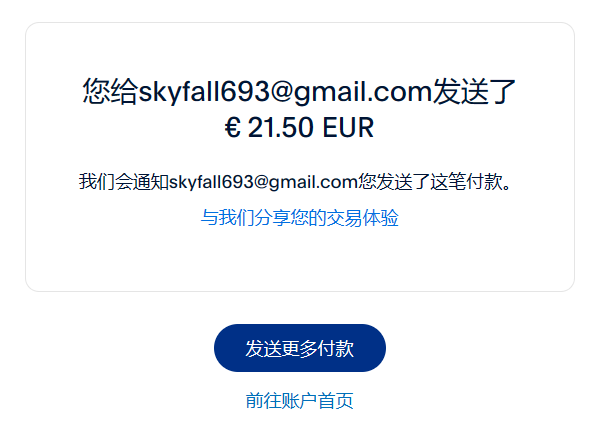Click 付款 on the dark blue button
Image resolution: width=609 pixels, height=436 pixels.
[336, 348]
